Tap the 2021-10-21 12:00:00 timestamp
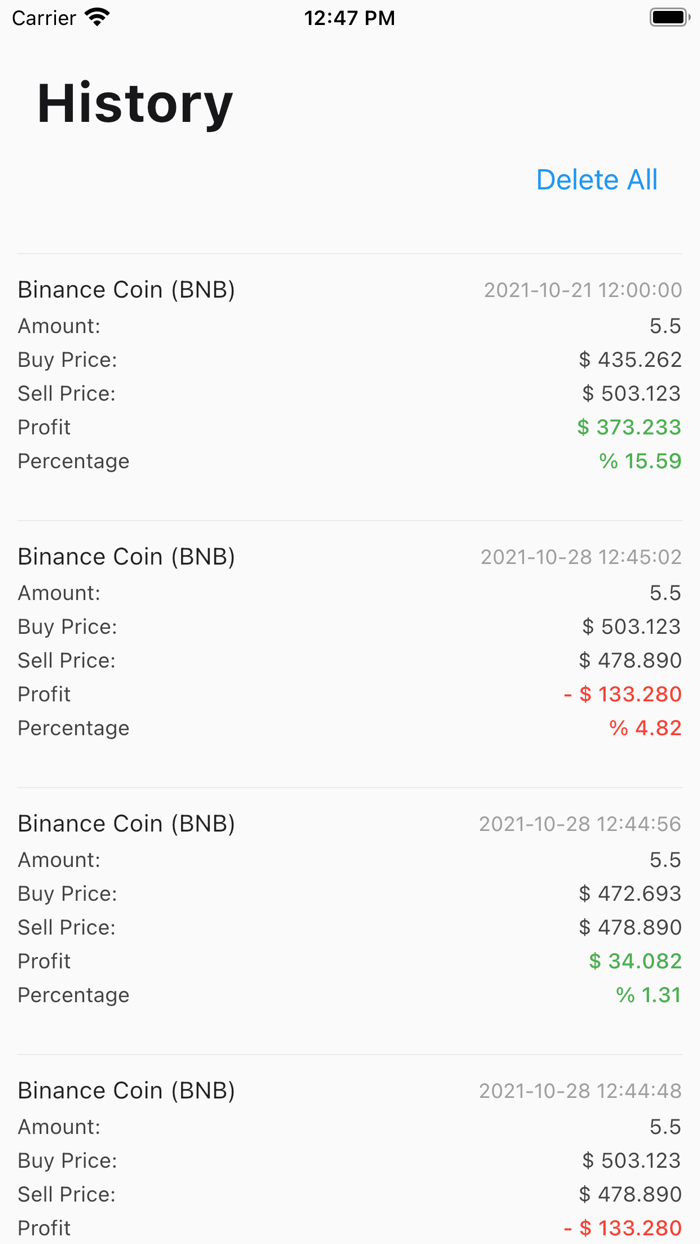Screen dimensions: 700x1244 pyautogui.click(x=582, y=290)
